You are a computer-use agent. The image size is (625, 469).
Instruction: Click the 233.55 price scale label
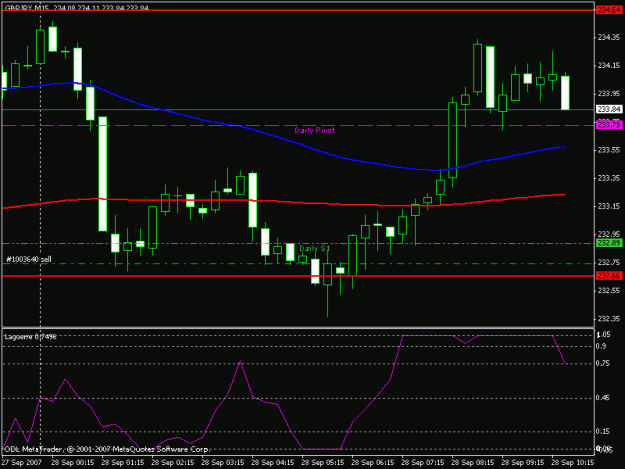click(x=609, y=150)
